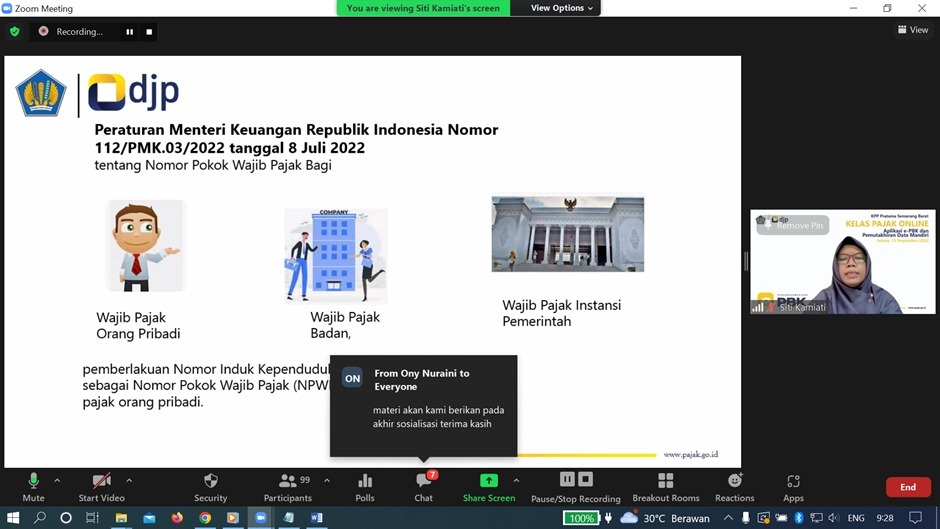This screenshot has height=529, width=940.
Task: Click Remove Pin on Siti Kamiati's video
Action: coord(794,226)
